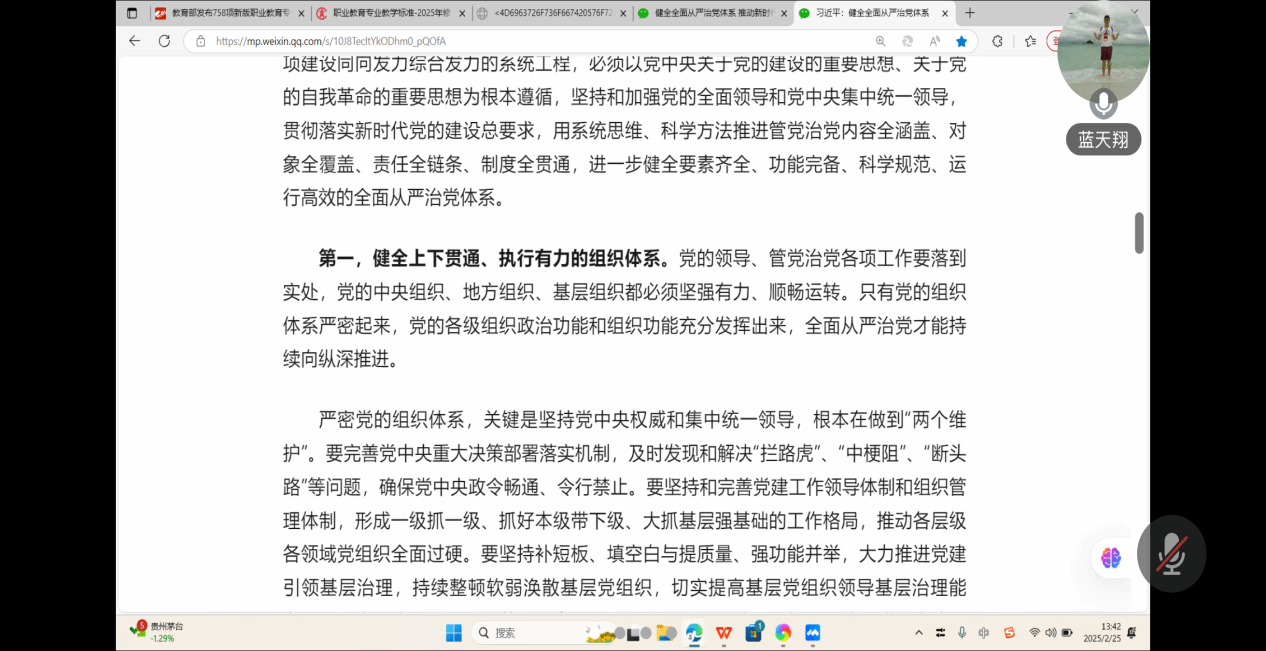The width and height of the screenshot is (1266, 651).
Task: Open WPS Office from the taskbar
Action: pos(723,632)
